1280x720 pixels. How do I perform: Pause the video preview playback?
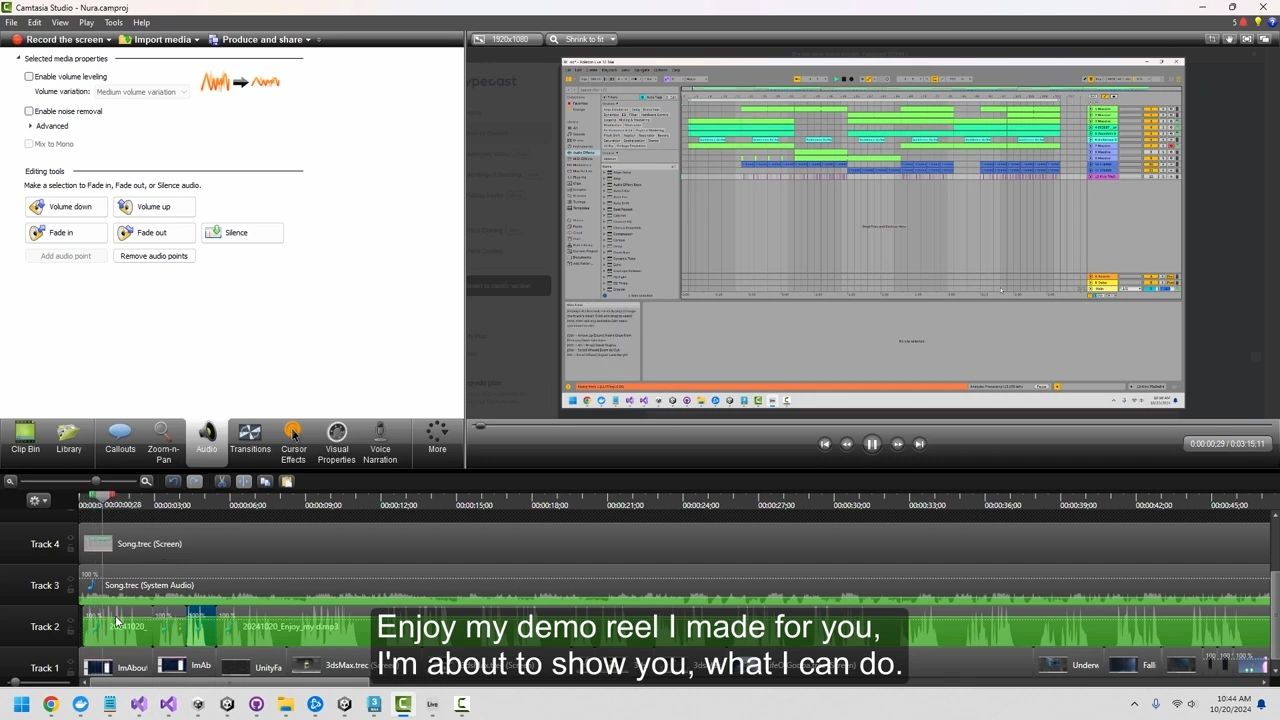[871, 444]
